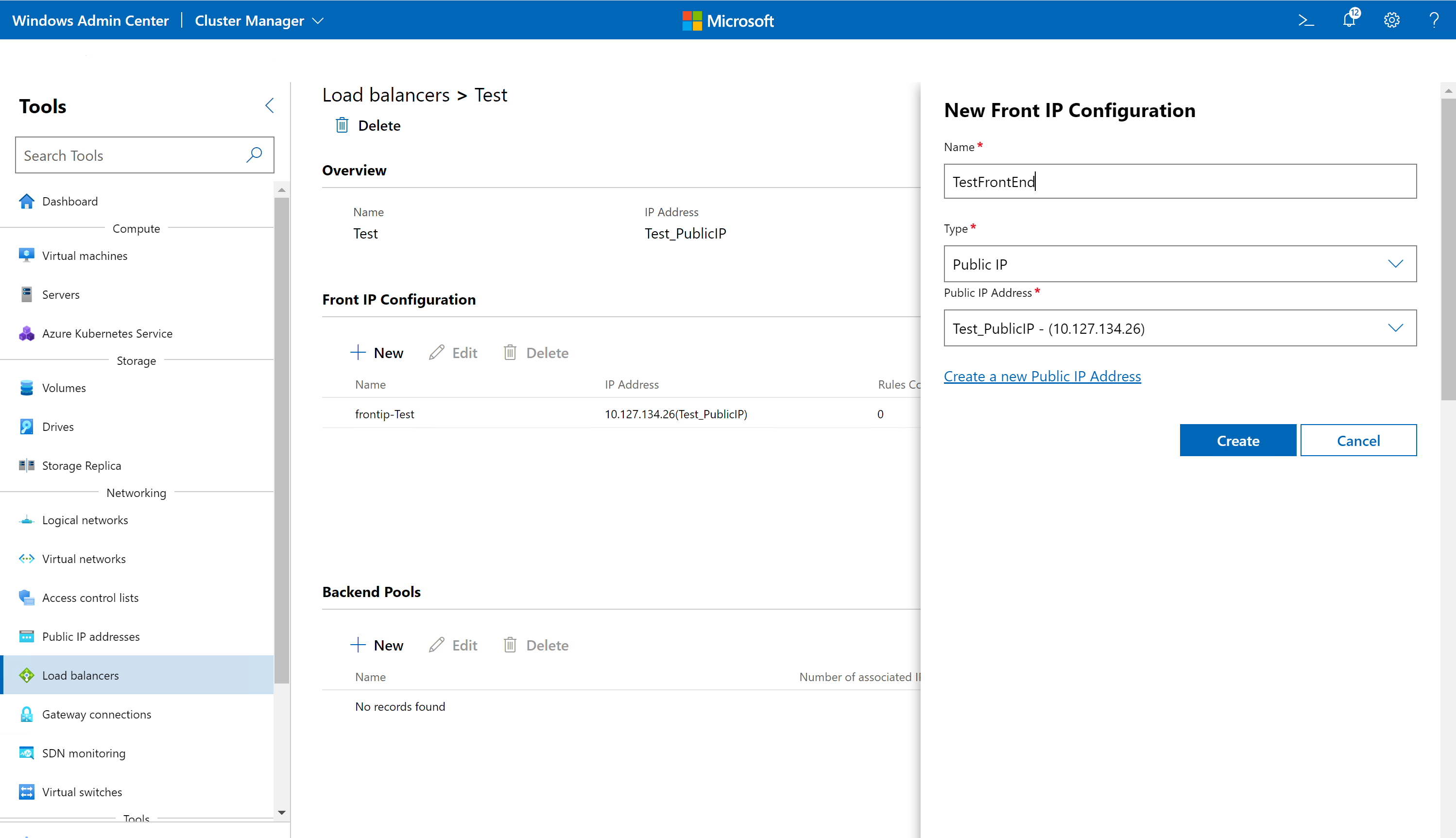Click the Public IP addresses icon

pyautogui.click(x=26, y=636)
